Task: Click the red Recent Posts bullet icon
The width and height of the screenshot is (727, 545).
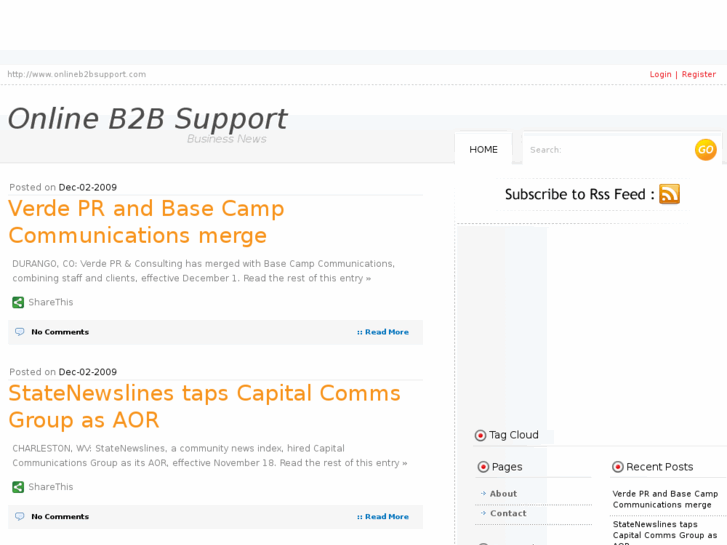Action: pos(617,467)
